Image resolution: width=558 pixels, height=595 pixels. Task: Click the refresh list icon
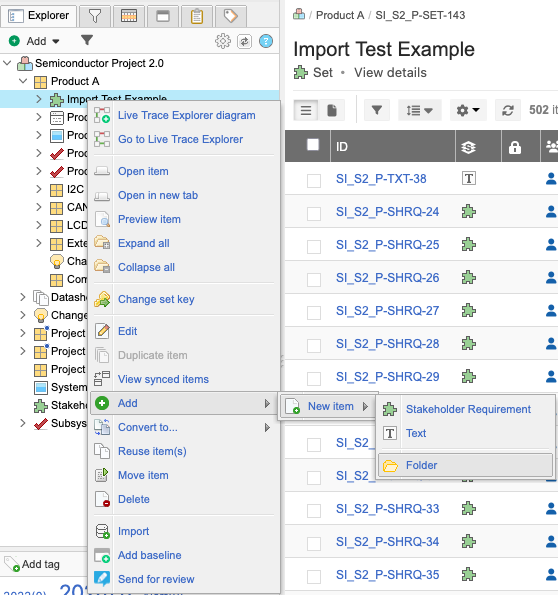pyautogui.click(x=508, y=110)
